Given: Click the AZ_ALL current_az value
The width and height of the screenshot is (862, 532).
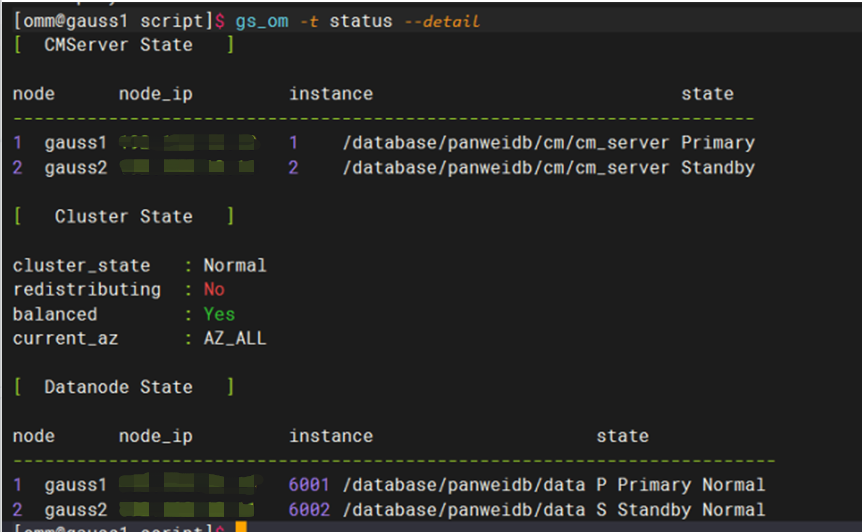Looking at the screenshot, I should click(235, 338).
